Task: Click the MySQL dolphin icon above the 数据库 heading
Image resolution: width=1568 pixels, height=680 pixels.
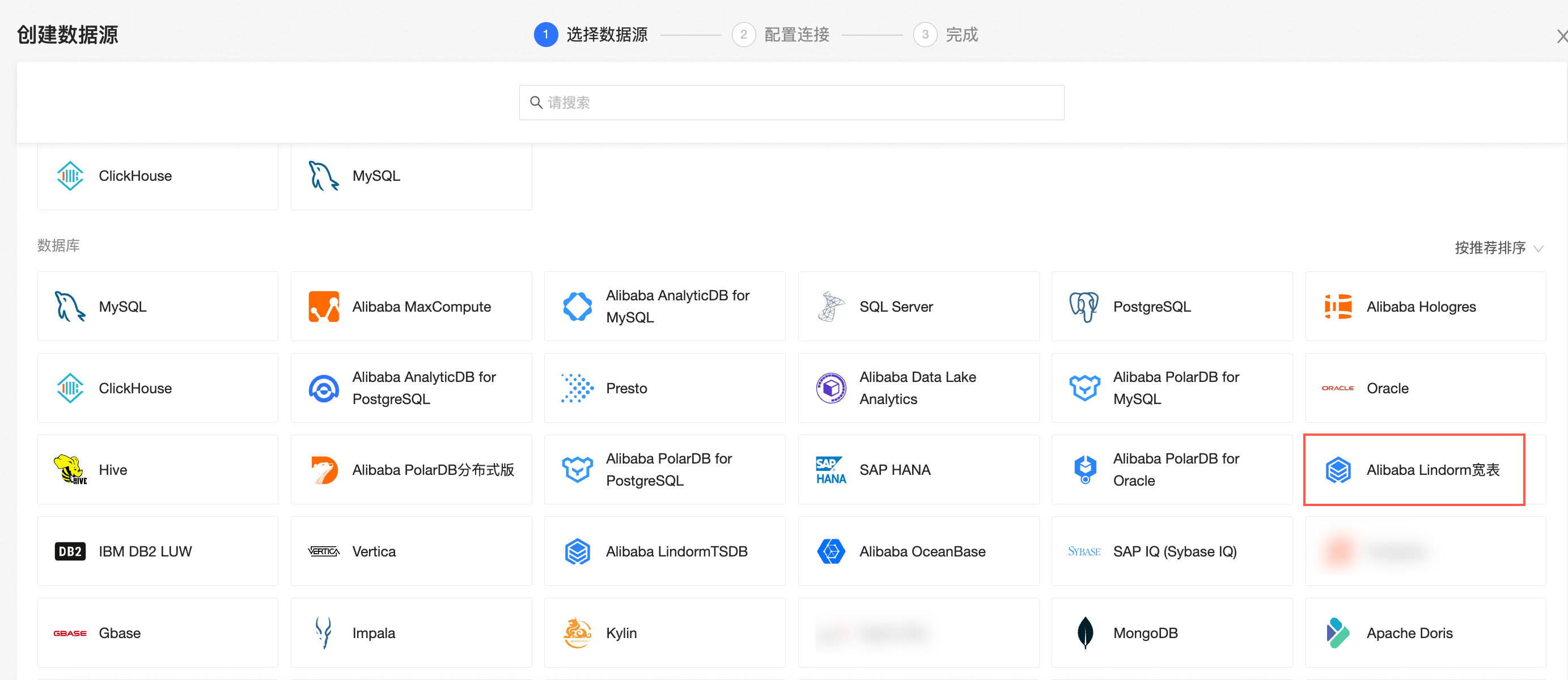Action: [323, 176]
